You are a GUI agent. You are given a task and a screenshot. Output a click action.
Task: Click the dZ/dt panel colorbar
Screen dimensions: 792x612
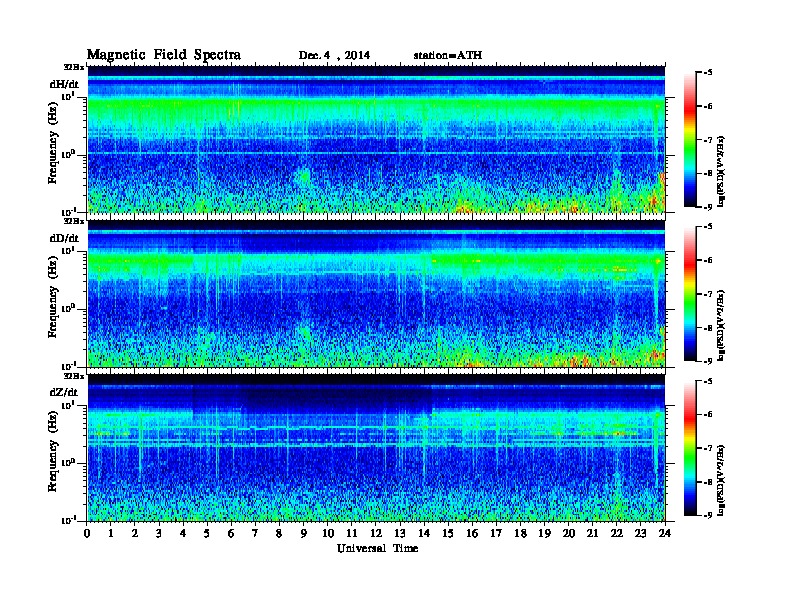[690, 448]
